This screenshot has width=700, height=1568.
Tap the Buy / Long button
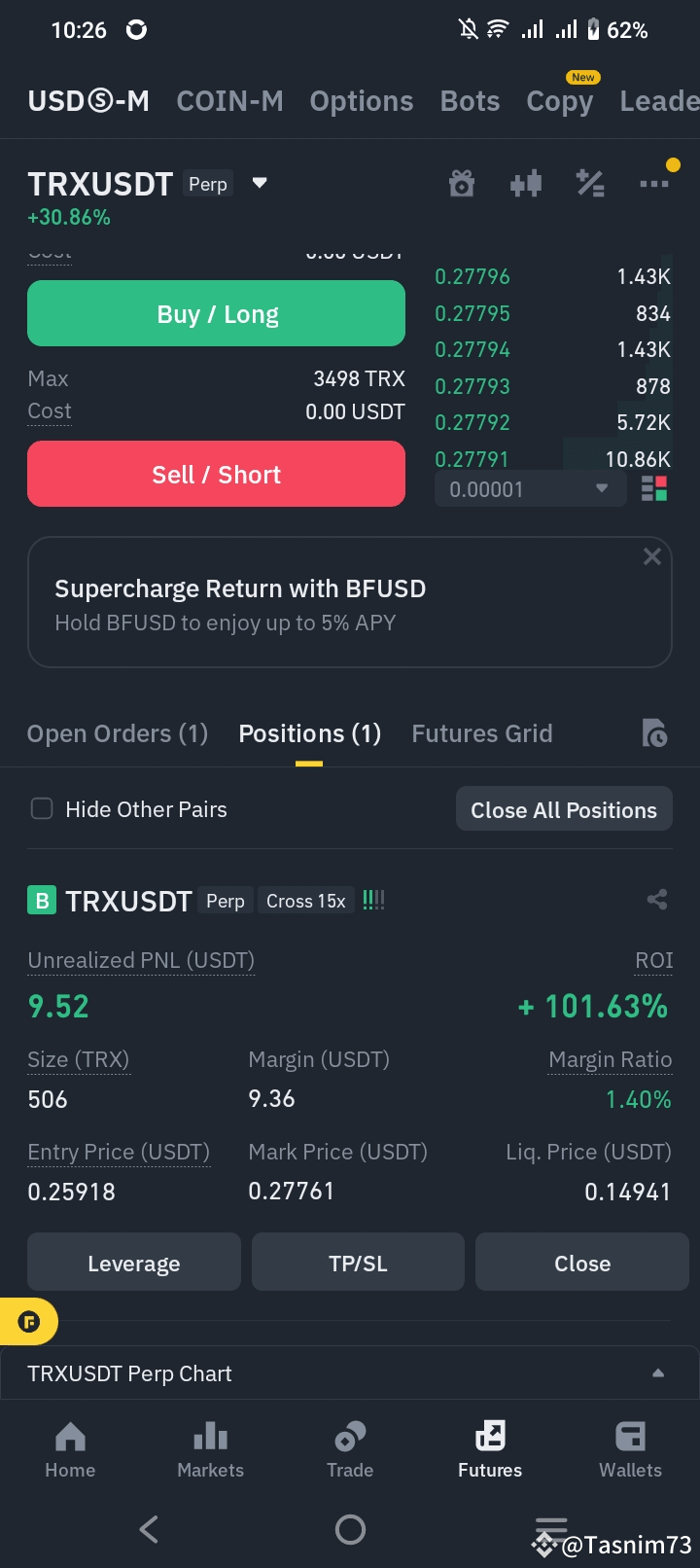[216, 313]
